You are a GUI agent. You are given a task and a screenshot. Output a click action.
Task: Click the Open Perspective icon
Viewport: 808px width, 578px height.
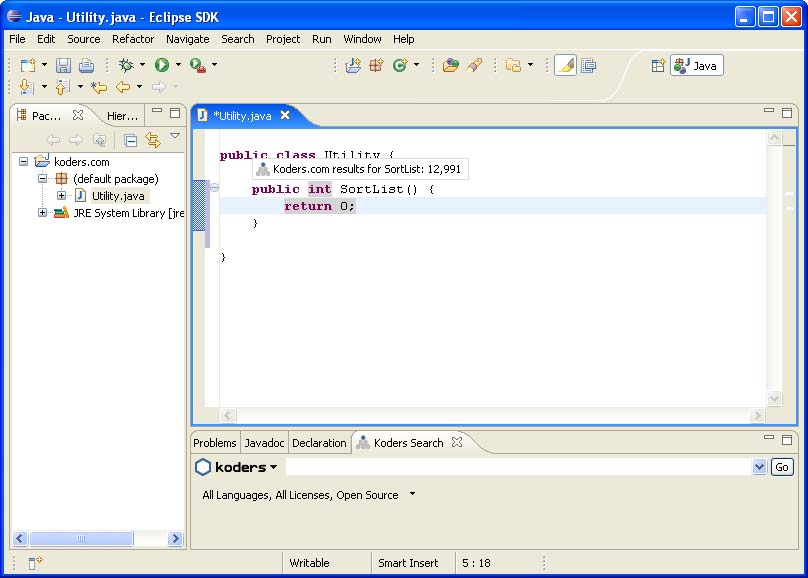tap(658, 65)
